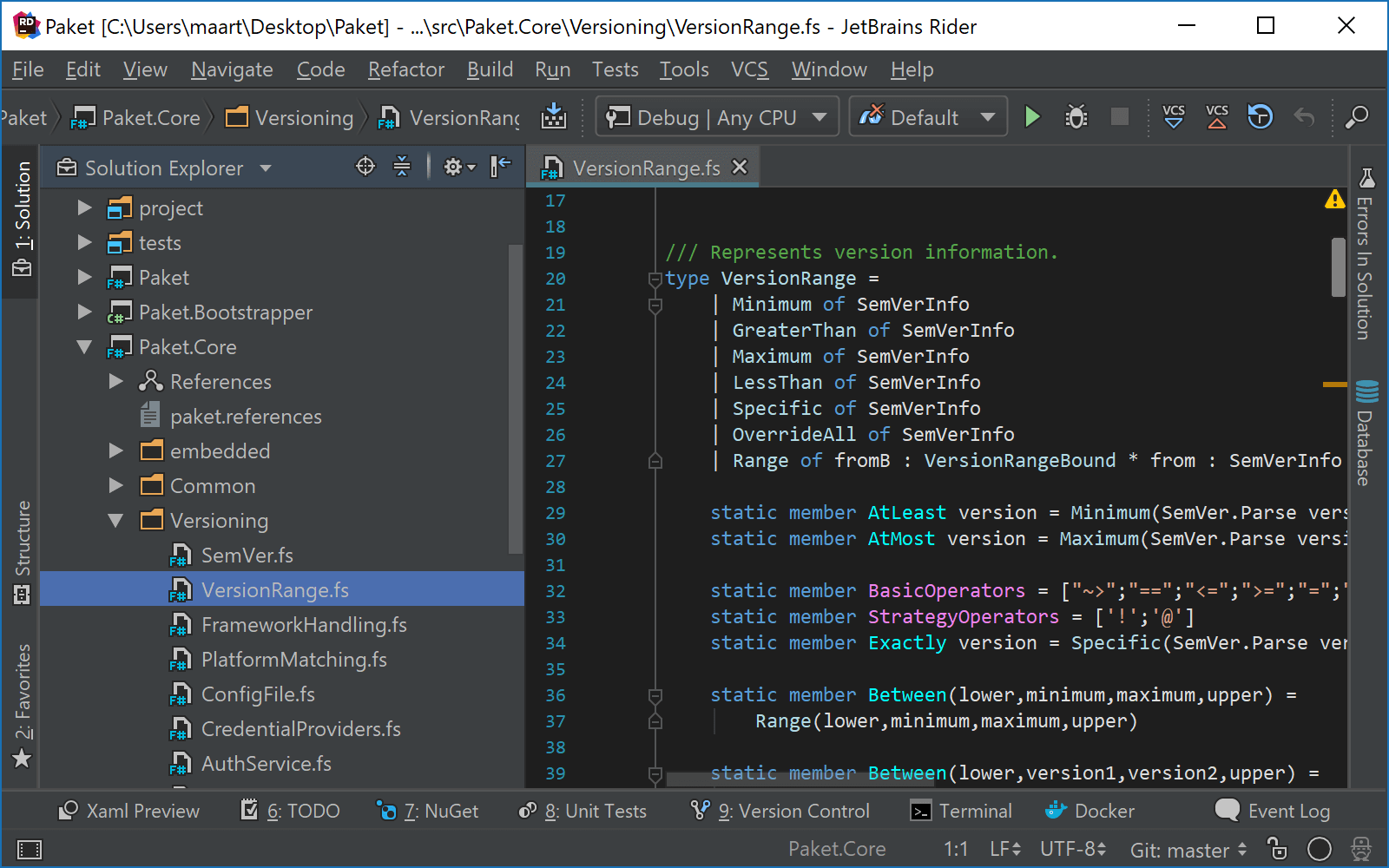Expand the References node
This screenshot has width=1389, height=868.
tap(115, 381)
